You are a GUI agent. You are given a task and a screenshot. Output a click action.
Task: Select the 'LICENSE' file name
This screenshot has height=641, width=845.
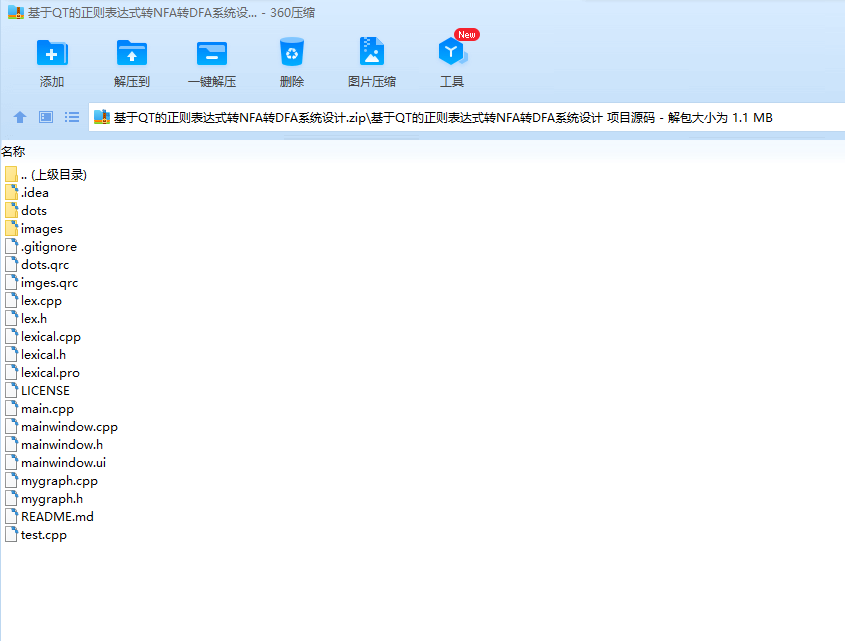click(45, 390)
